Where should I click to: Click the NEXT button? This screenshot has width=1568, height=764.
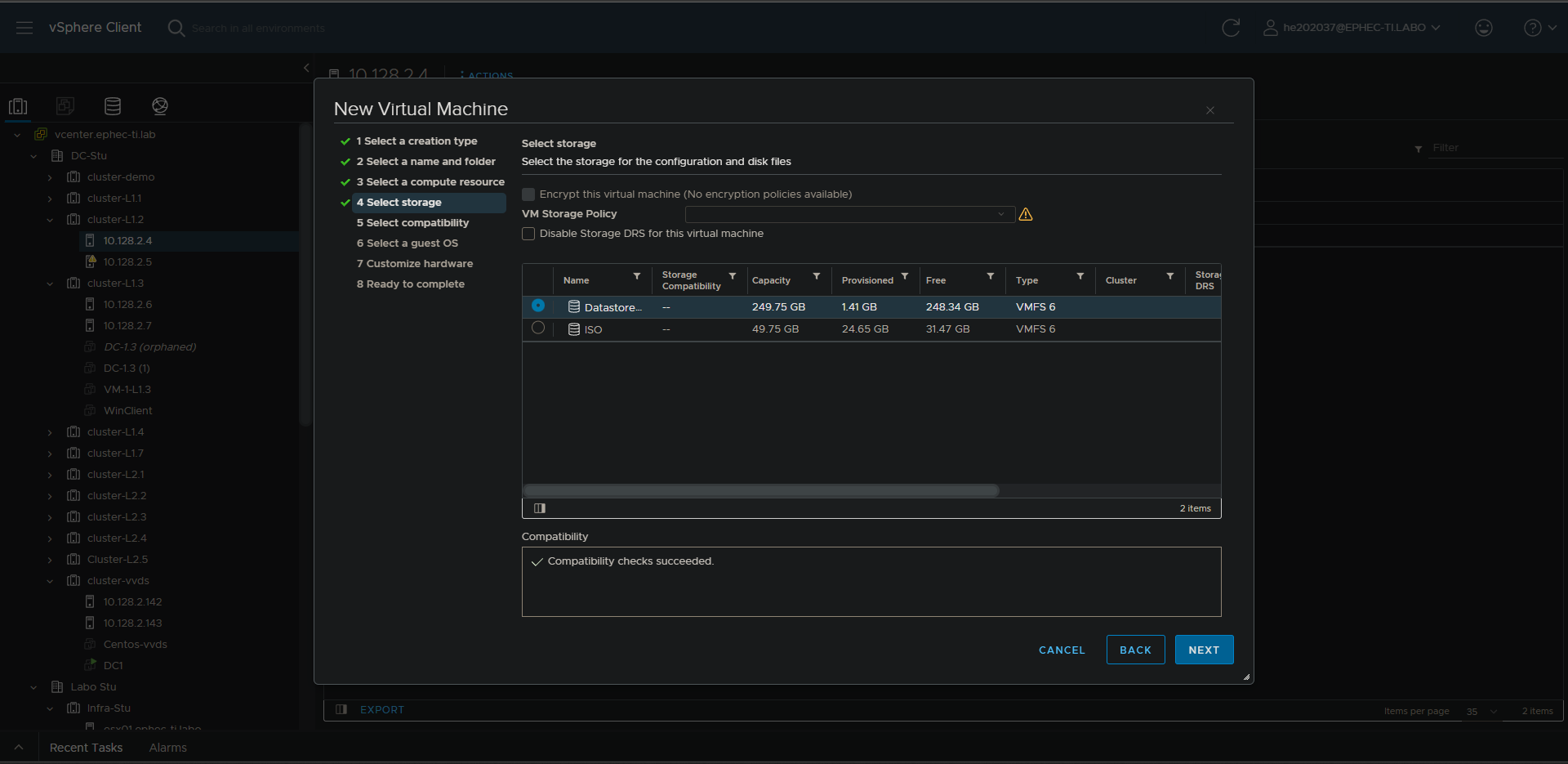[x=1204, y=650]
